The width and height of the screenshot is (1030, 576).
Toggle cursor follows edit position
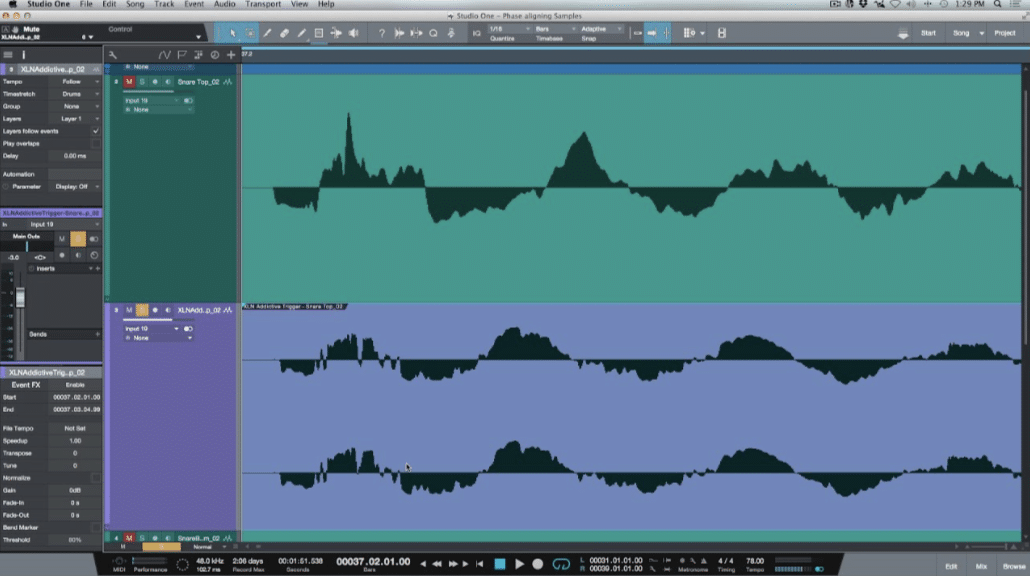[x=666, y=33]
